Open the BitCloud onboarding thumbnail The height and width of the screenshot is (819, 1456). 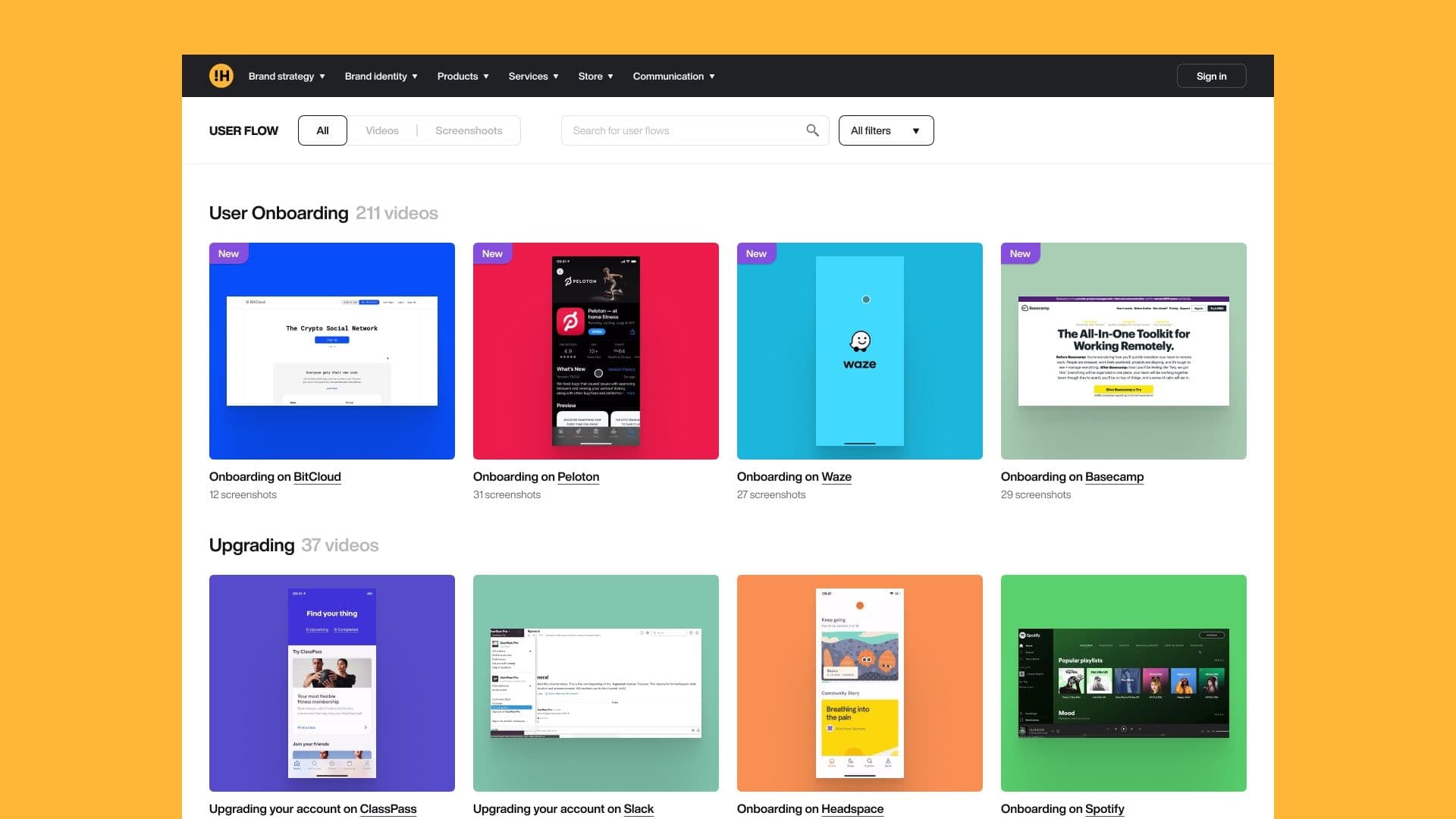[x=332, y=350]
